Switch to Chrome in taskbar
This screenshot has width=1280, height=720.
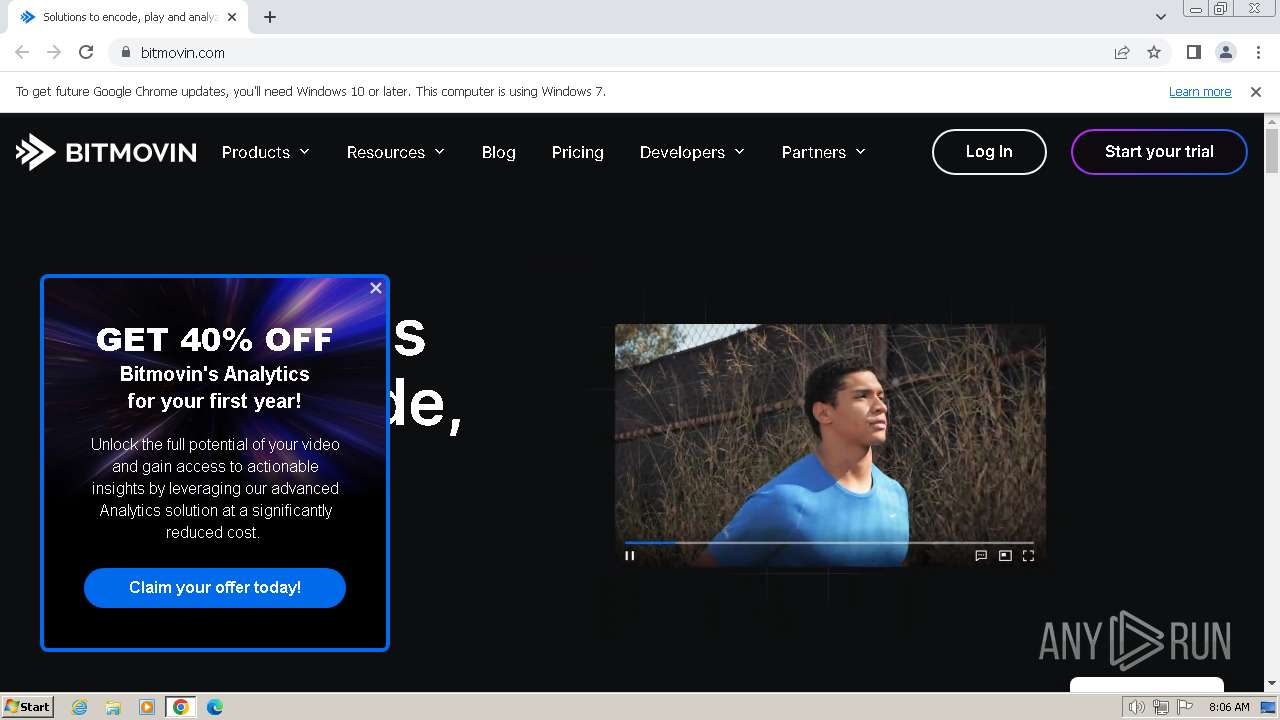(x=181, y=707)
